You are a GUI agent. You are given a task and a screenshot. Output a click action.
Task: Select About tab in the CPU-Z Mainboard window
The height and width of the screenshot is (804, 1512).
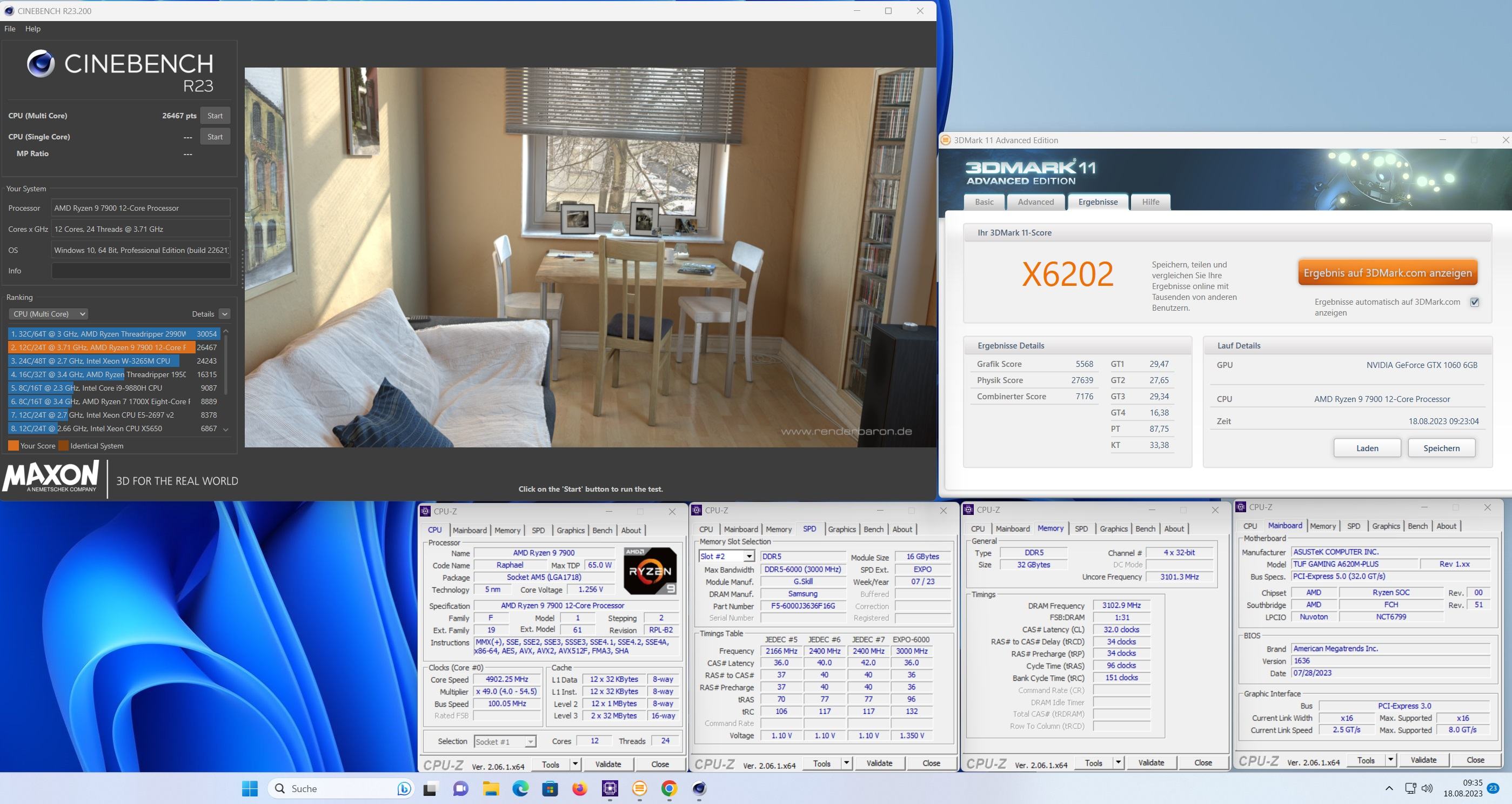(x=1446, y=526)
